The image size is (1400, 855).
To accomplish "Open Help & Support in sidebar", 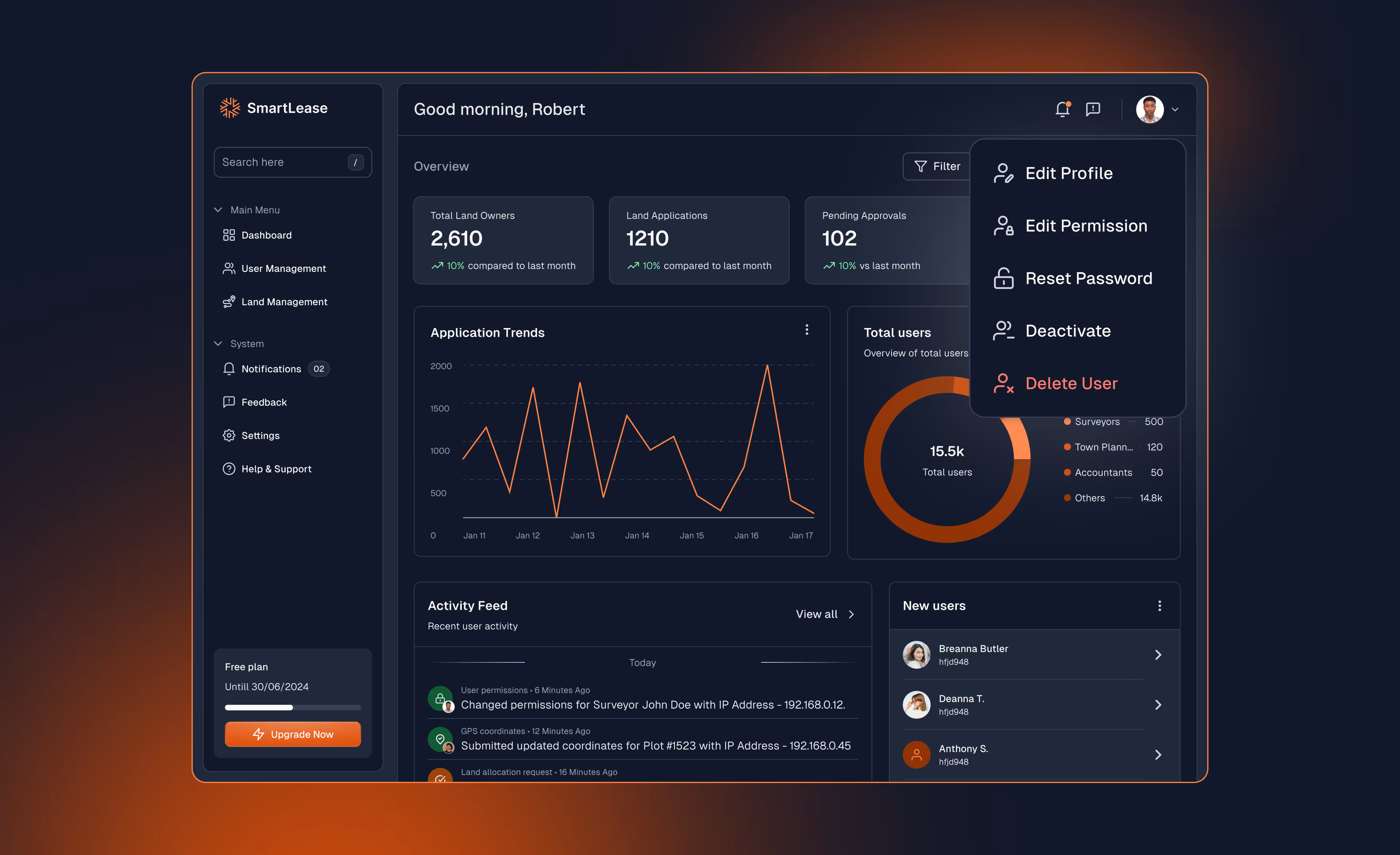I will (x=276, y=468).
